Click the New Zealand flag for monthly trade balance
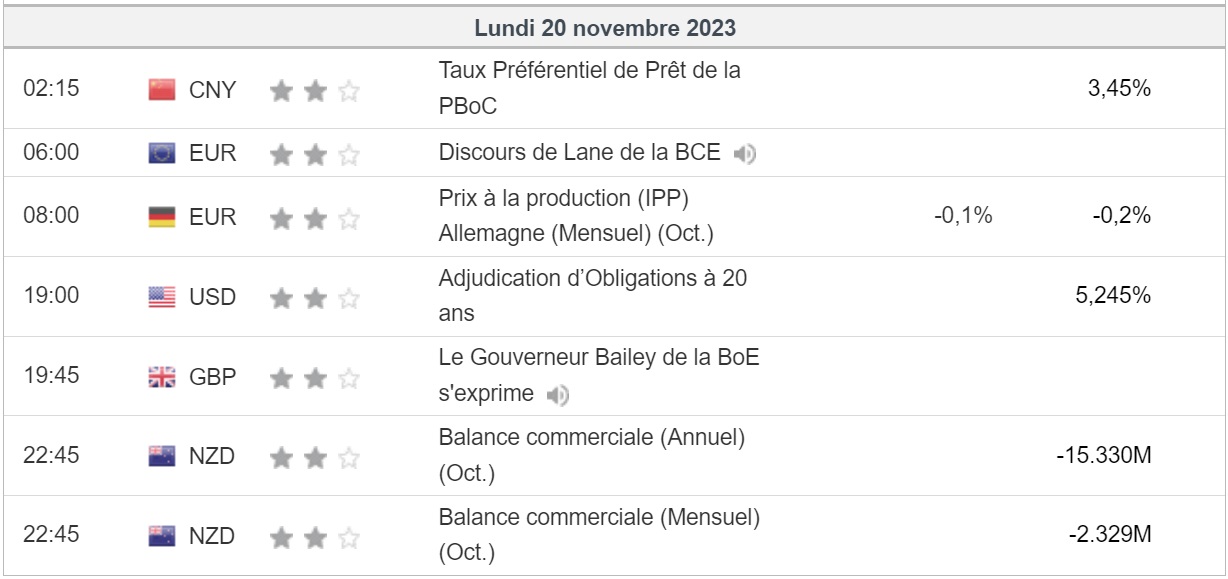Viewport: 1228px width, 579px height. coord(161,536)
